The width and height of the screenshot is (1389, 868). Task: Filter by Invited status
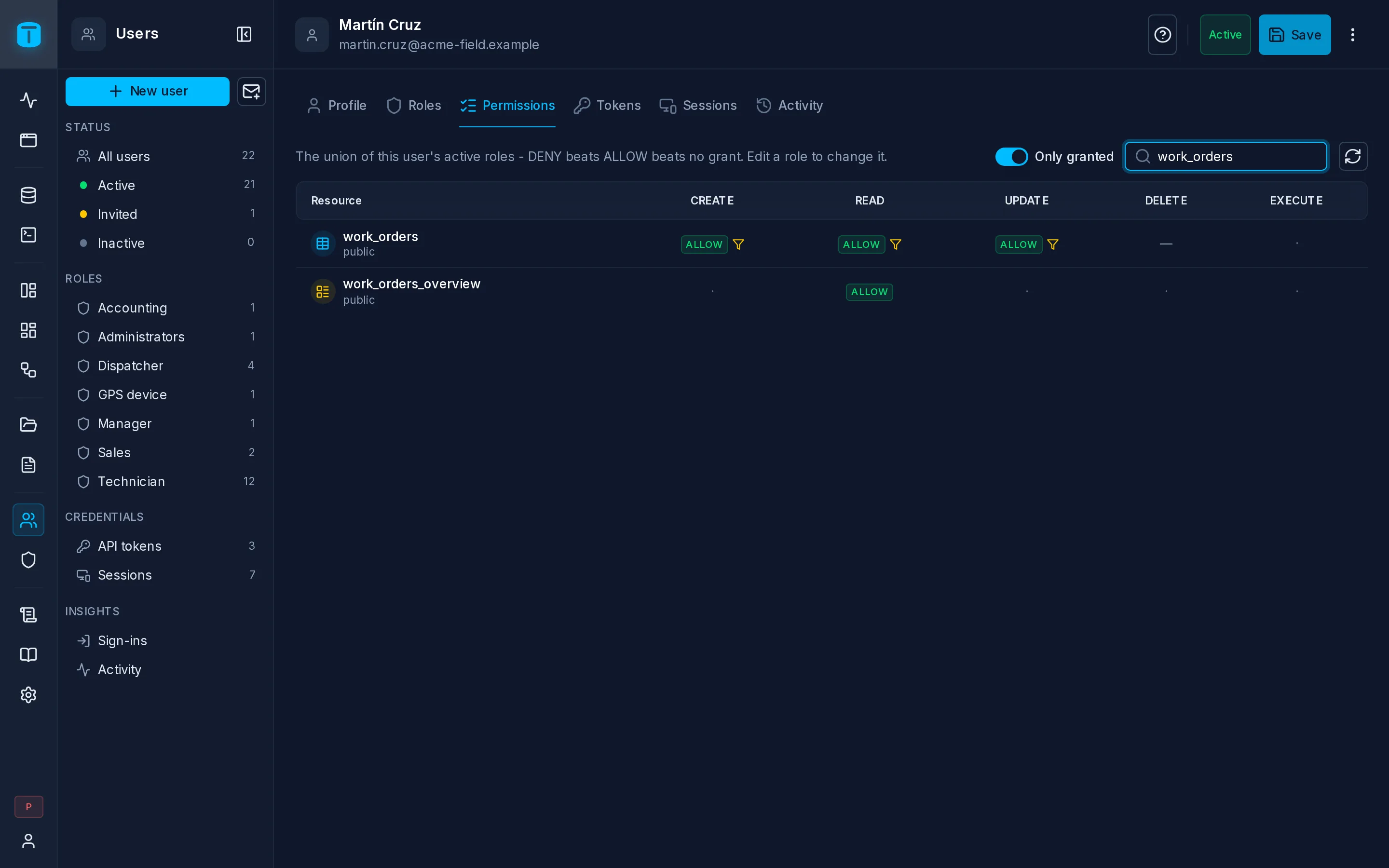(165, 214)
